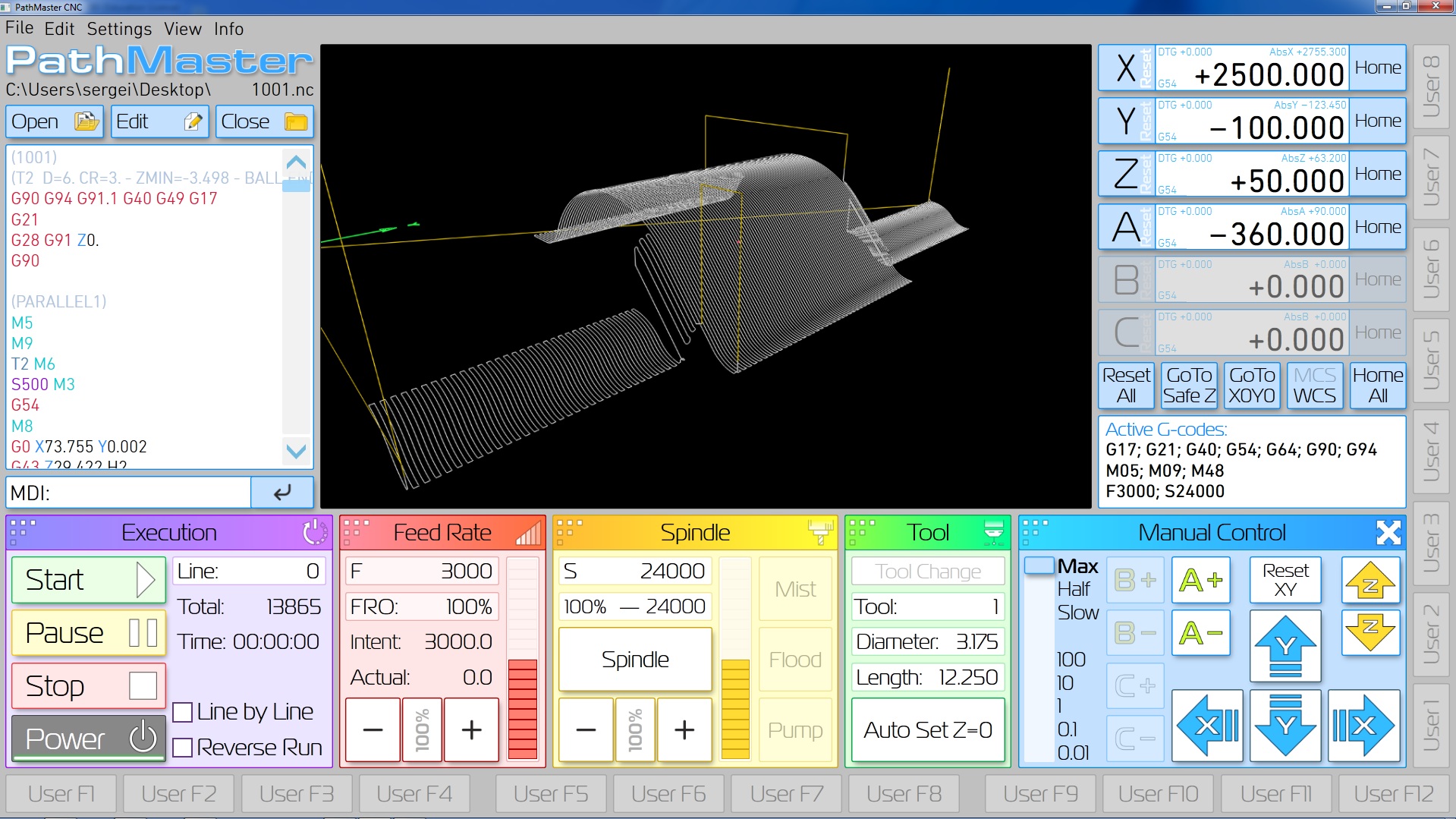The width and height of the screenshot is (1456, 819).
Task: Enable Reverse Run checkbox
Action: click(182, 748)
